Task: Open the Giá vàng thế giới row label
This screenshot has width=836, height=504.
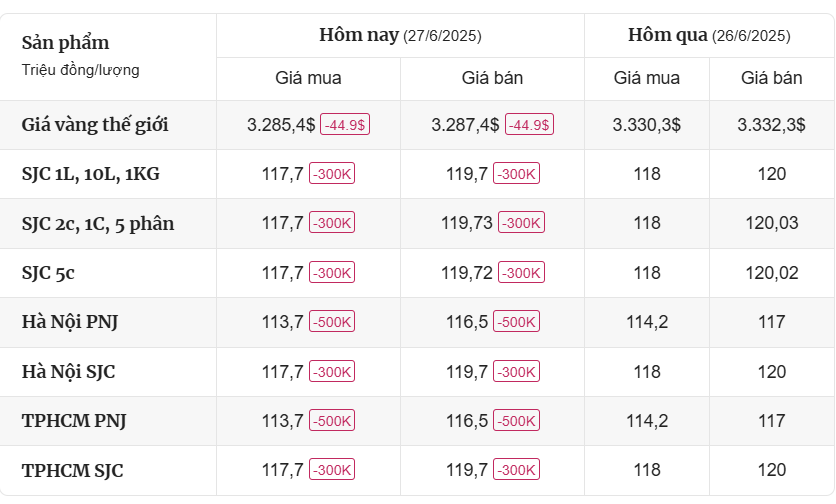Action: [95, 125]
